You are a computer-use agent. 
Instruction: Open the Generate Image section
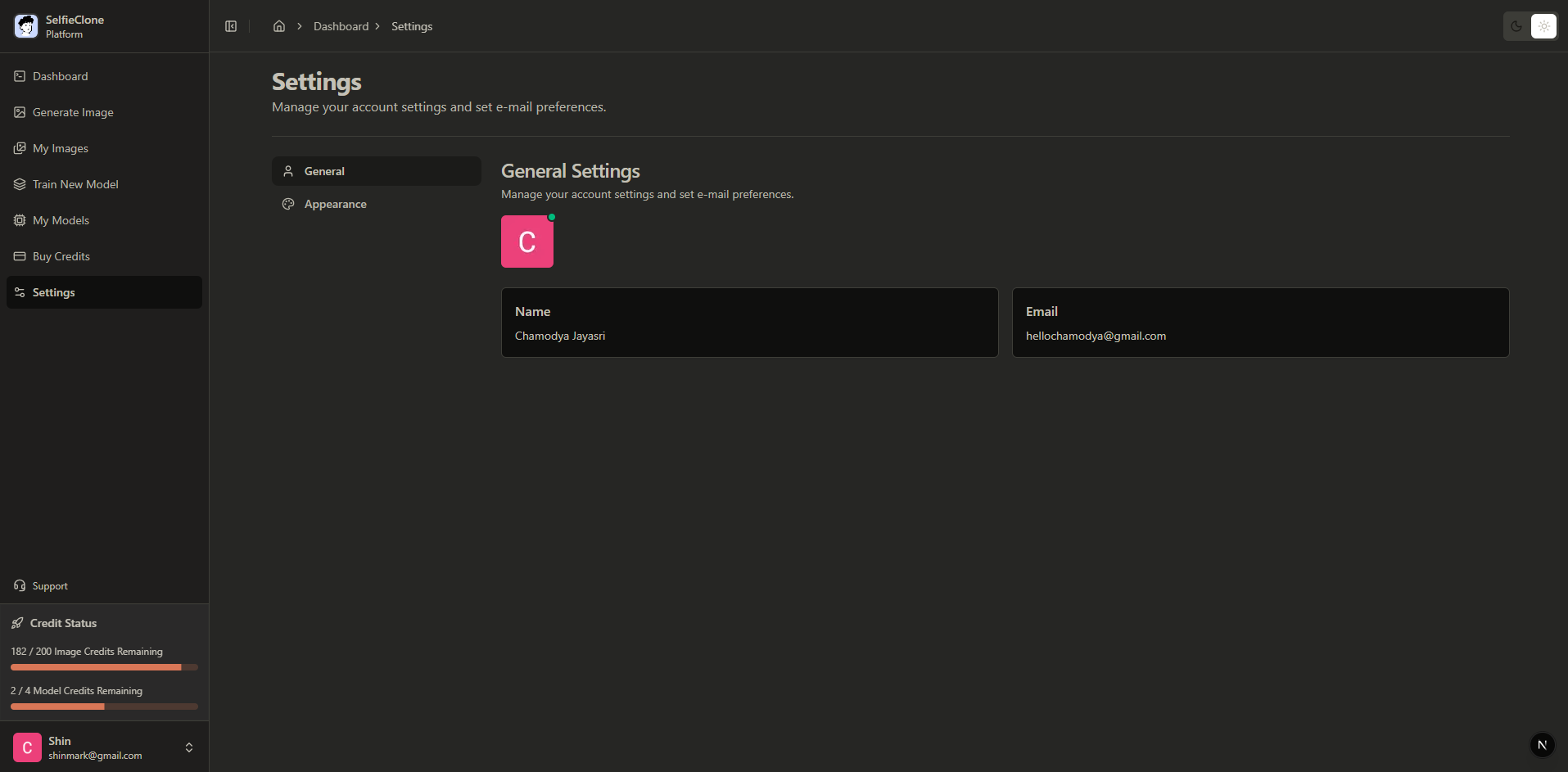coord(72,112)
